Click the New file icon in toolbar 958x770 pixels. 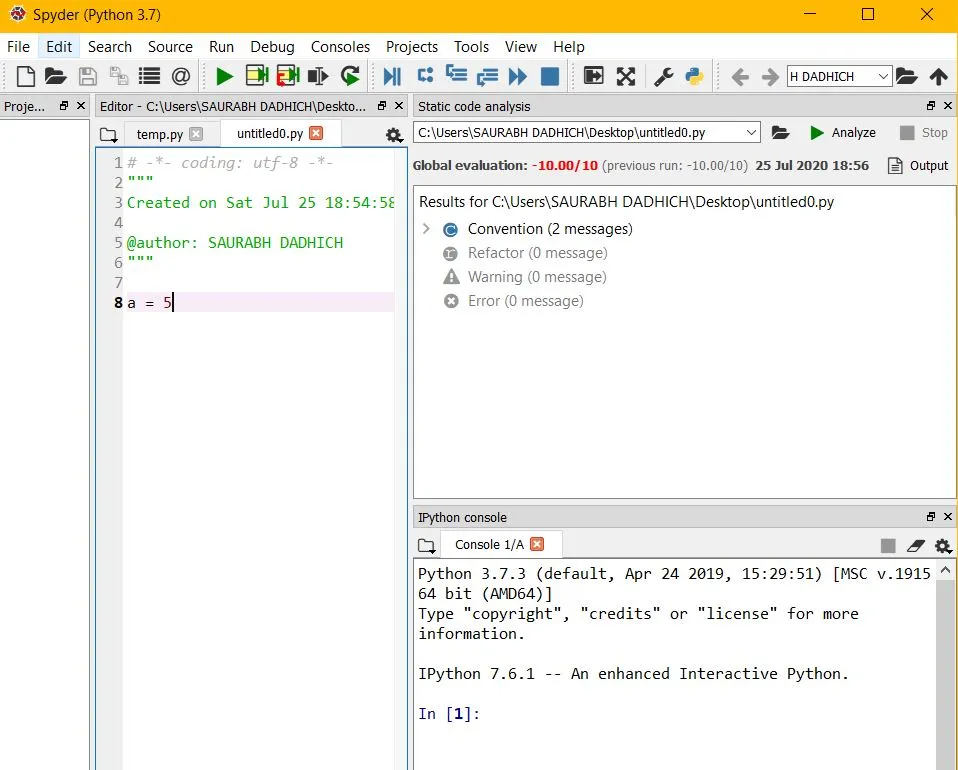point(26,76)
